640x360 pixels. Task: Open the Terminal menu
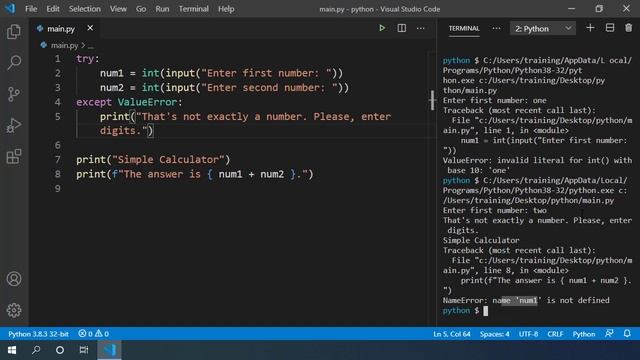[x=193, y=9]
